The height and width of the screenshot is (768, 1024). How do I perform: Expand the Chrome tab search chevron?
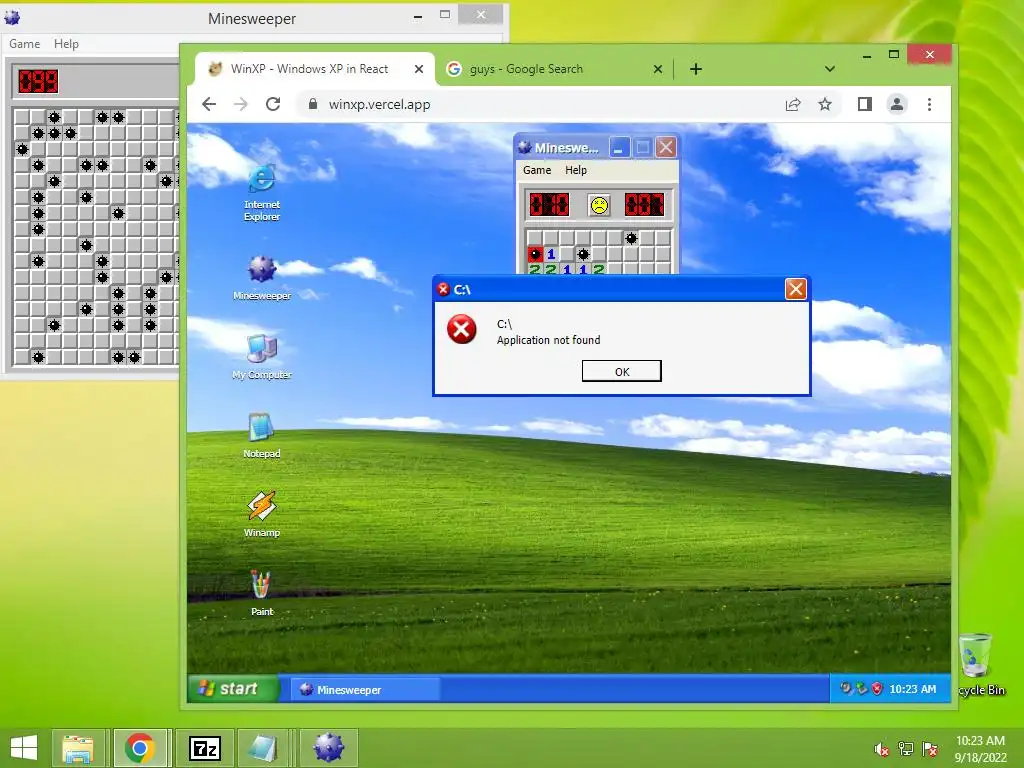click(x=829, y=69)
